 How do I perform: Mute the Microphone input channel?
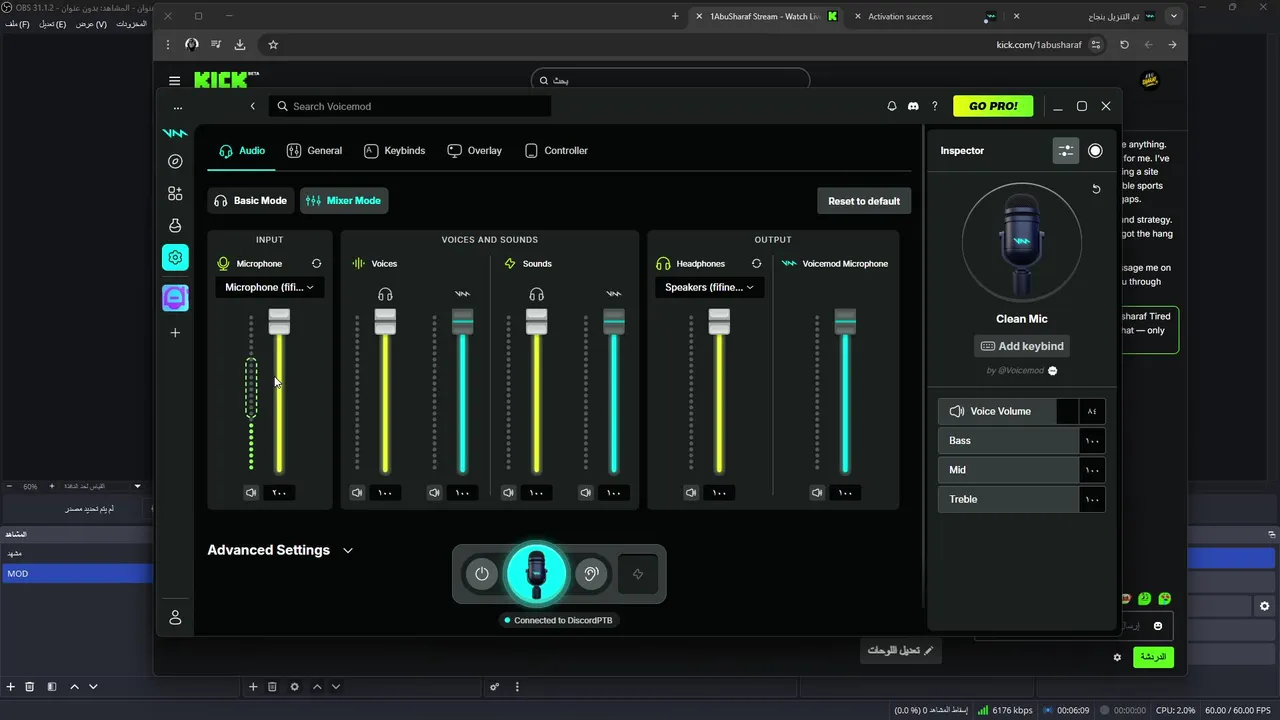(251, 492)
